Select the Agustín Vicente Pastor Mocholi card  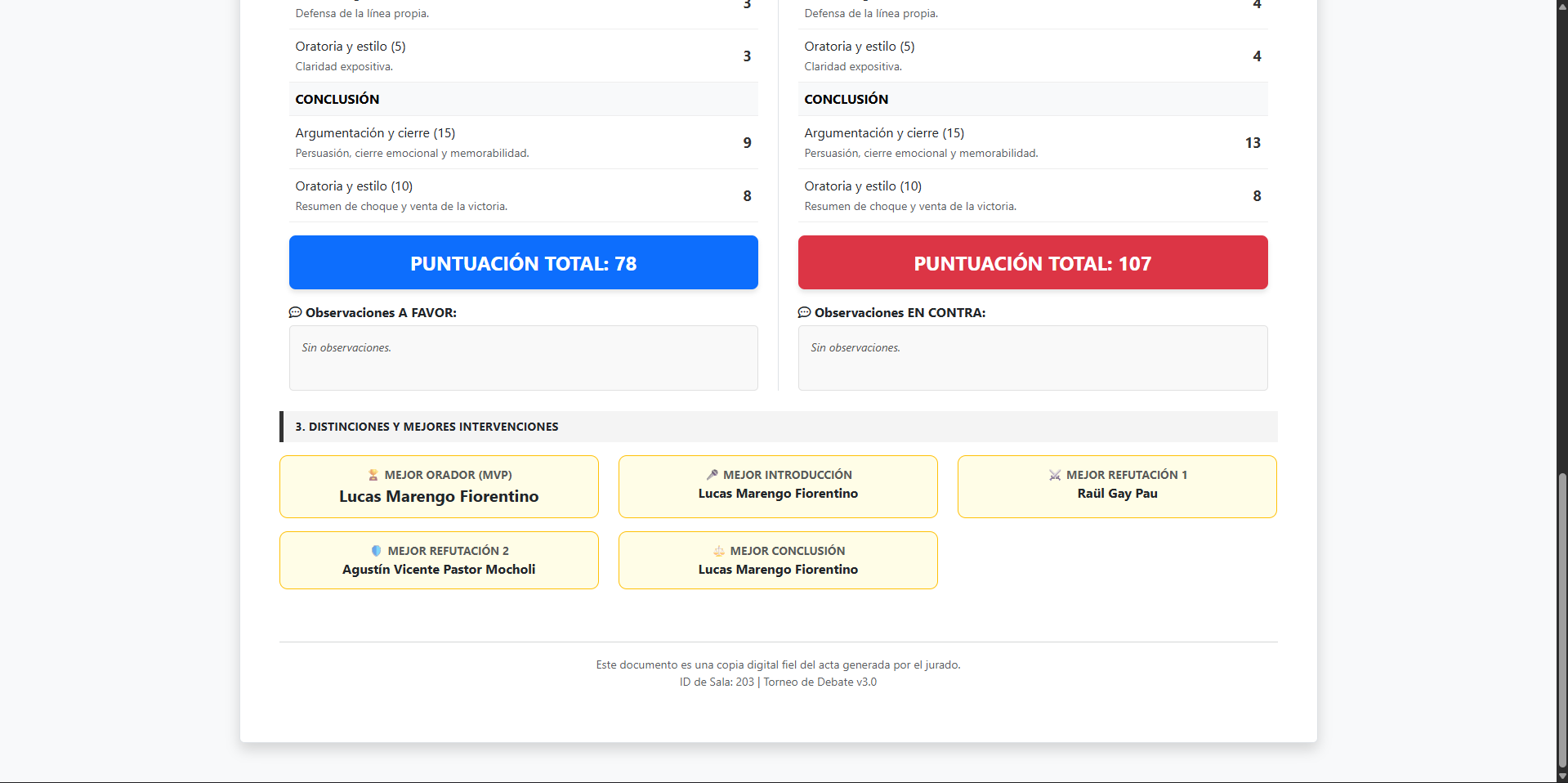[439, 560]
